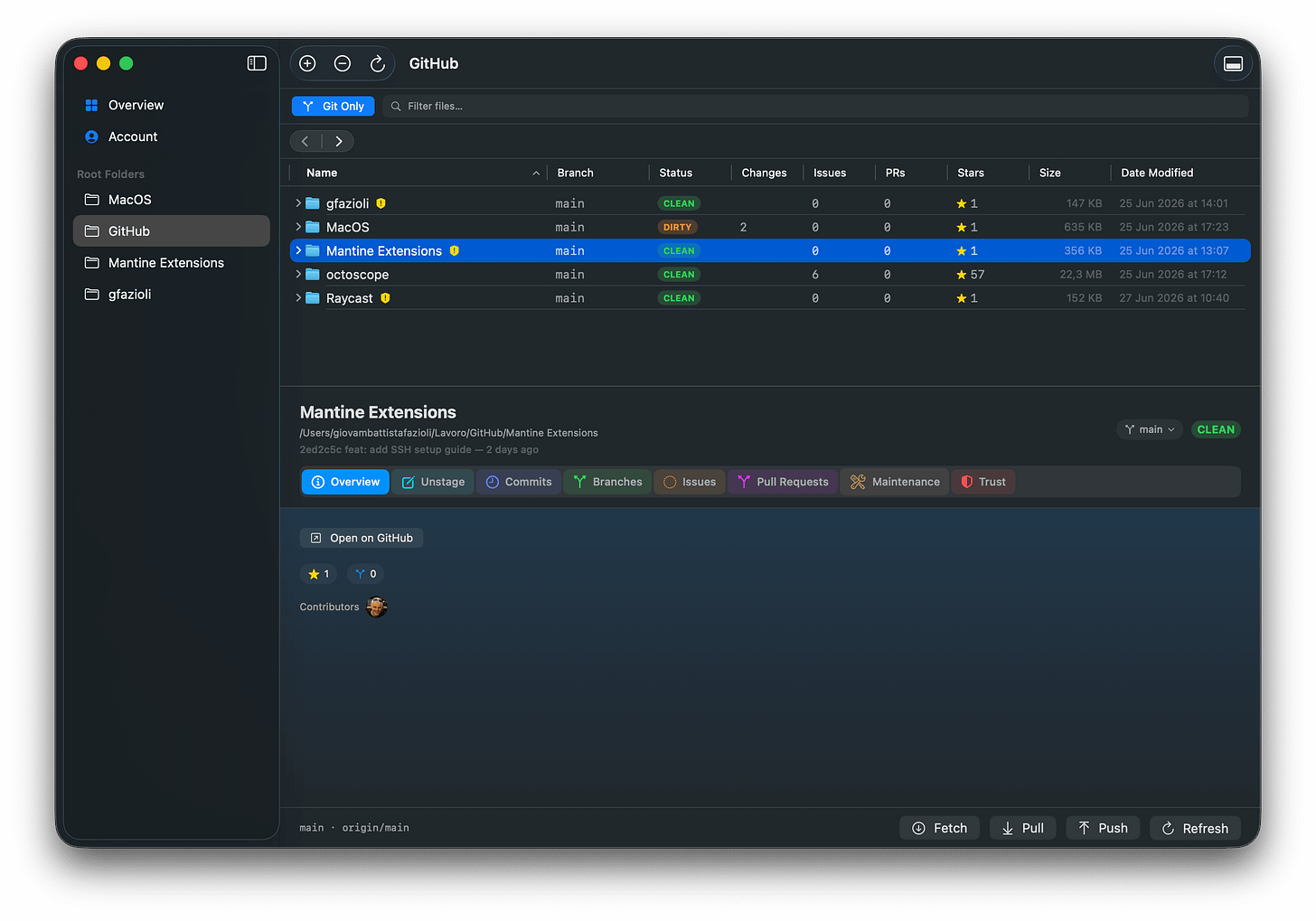
Task: Click '27 Jun 2026 at 10:40' date cell
Action: 1174,297
